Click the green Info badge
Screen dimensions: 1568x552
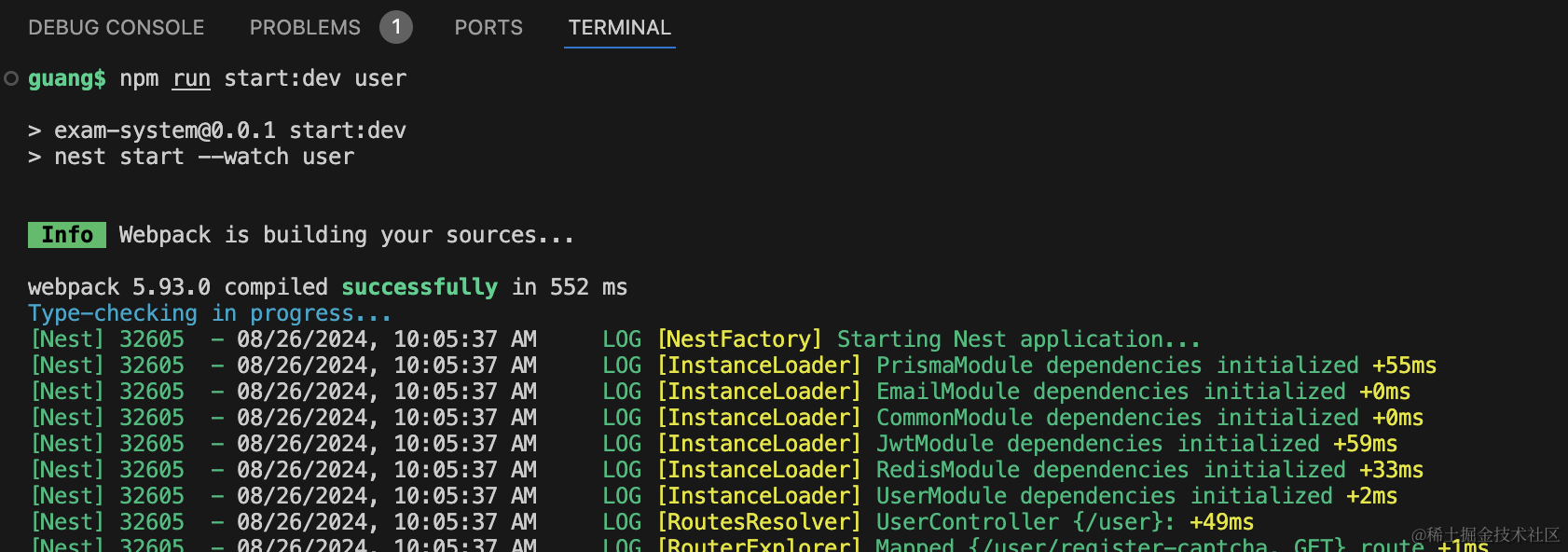point(67,235)
